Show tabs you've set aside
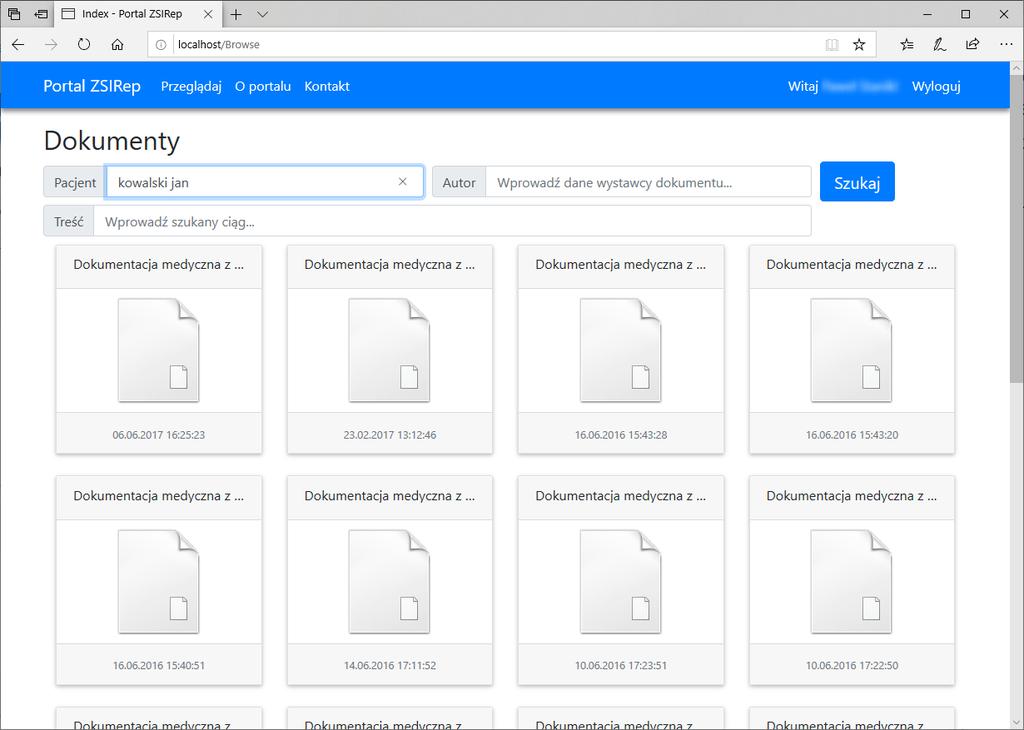The height and width of the screenshot is (730, 1024). click(x=14, y=14)
